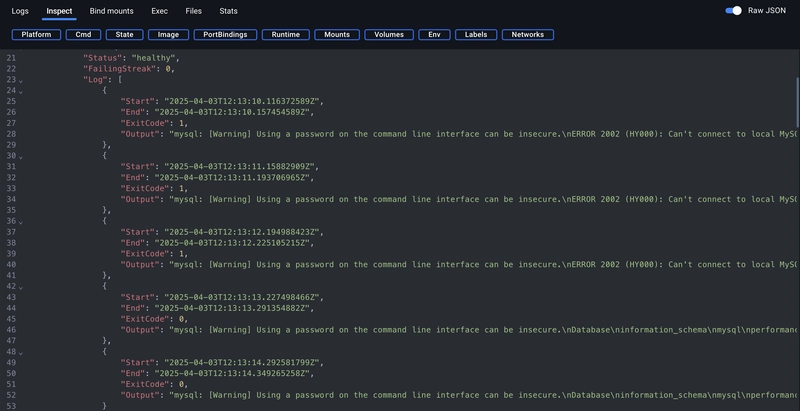Switch to the Logs tab
800x411 pixels.
pos(20,11)
